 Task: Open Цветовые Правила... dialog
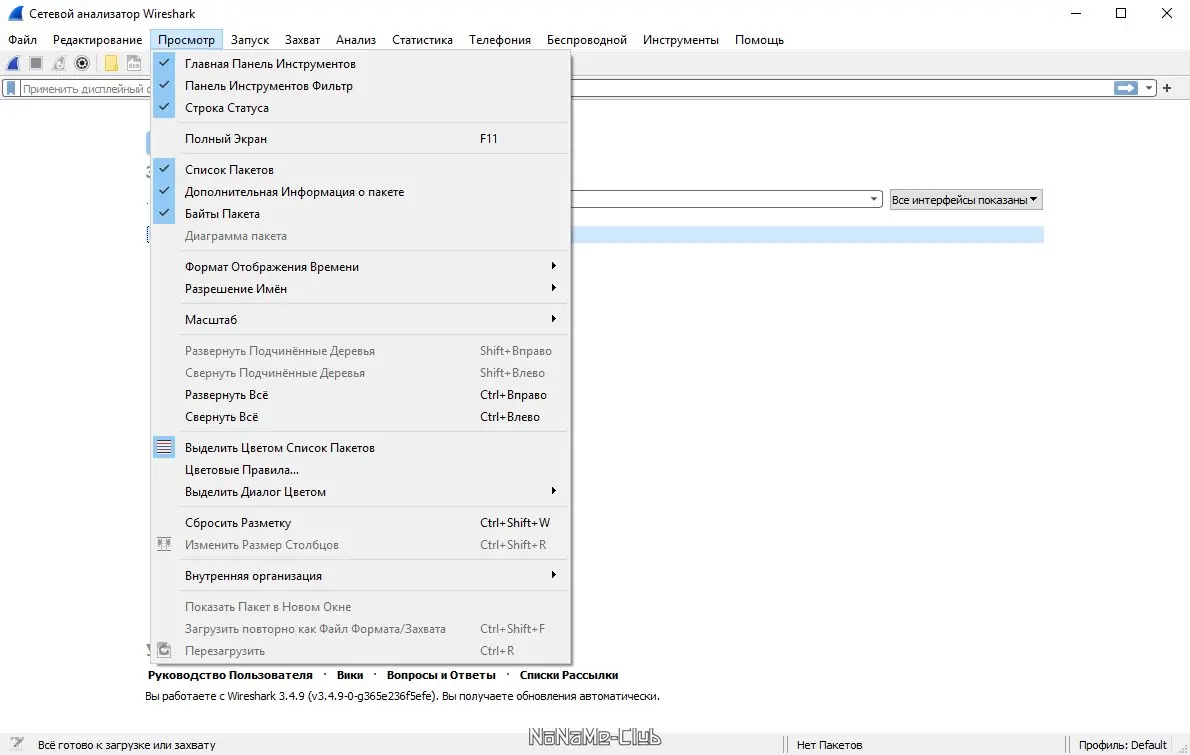(360, 470)
